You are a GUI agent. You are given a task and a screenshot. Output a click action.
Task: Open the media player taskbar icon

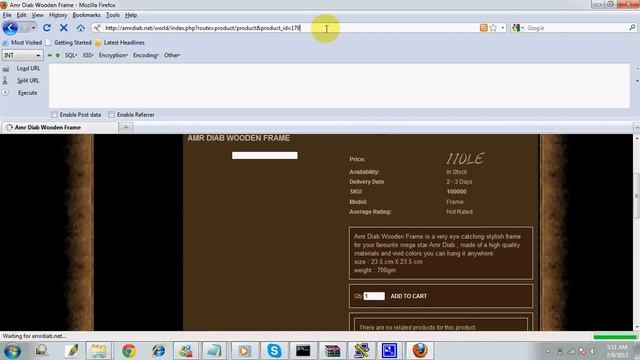pos(244,351)
